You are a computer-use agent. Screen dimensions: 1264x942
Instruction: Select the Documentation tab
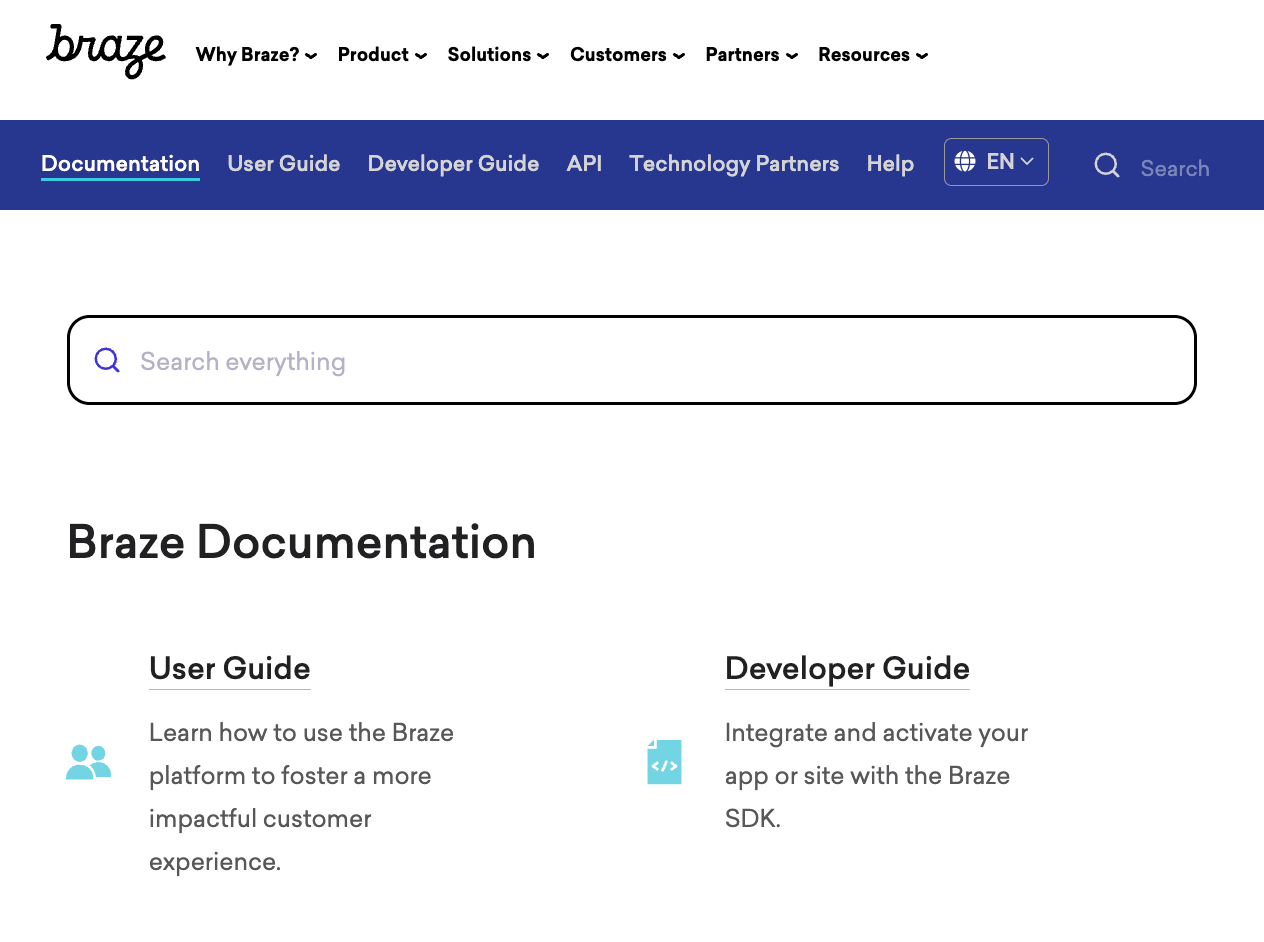[120, 164]
